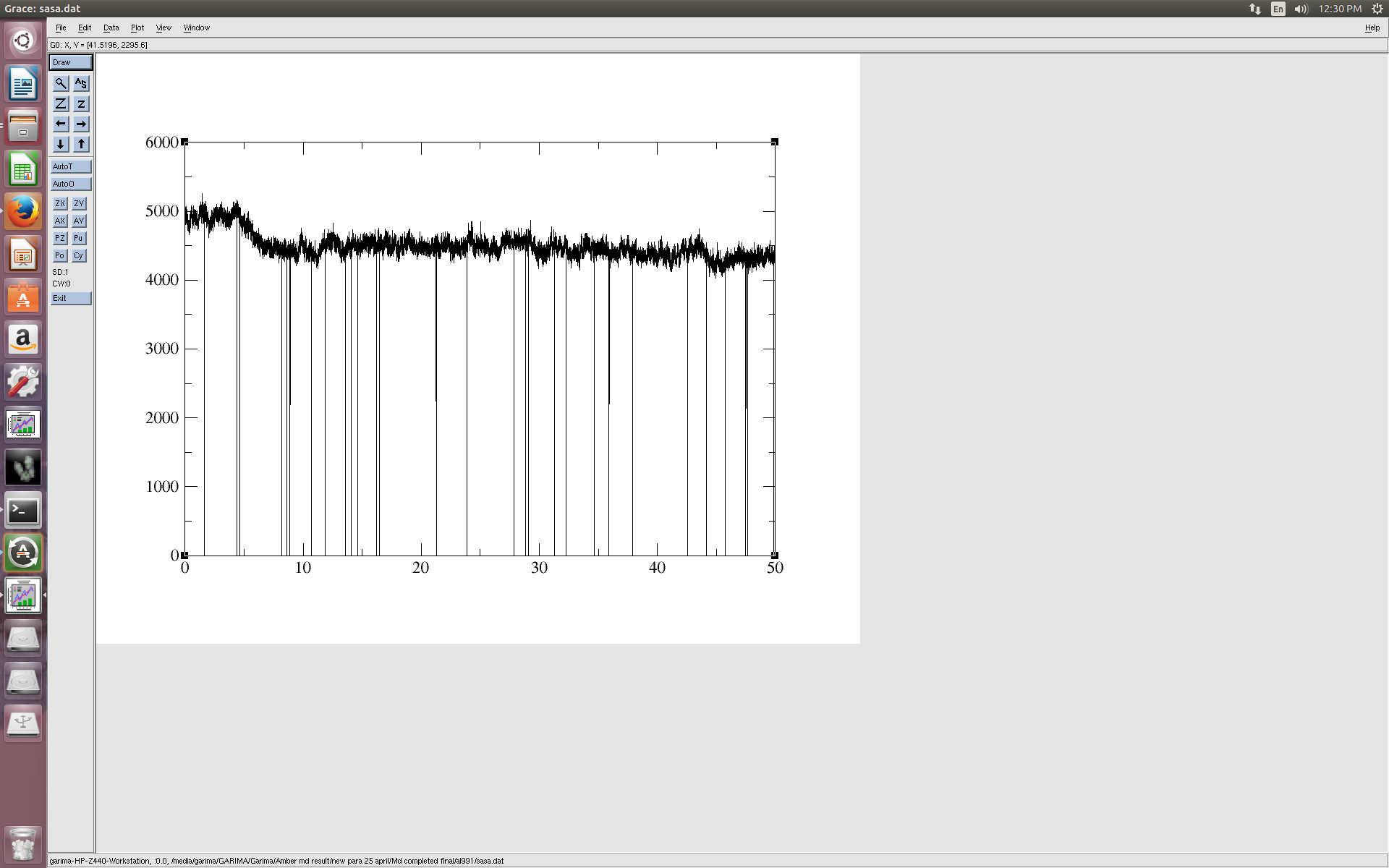The image size is (1389, 868).
Task: Select the magnifier zoom tool
Action: (61, 84)
